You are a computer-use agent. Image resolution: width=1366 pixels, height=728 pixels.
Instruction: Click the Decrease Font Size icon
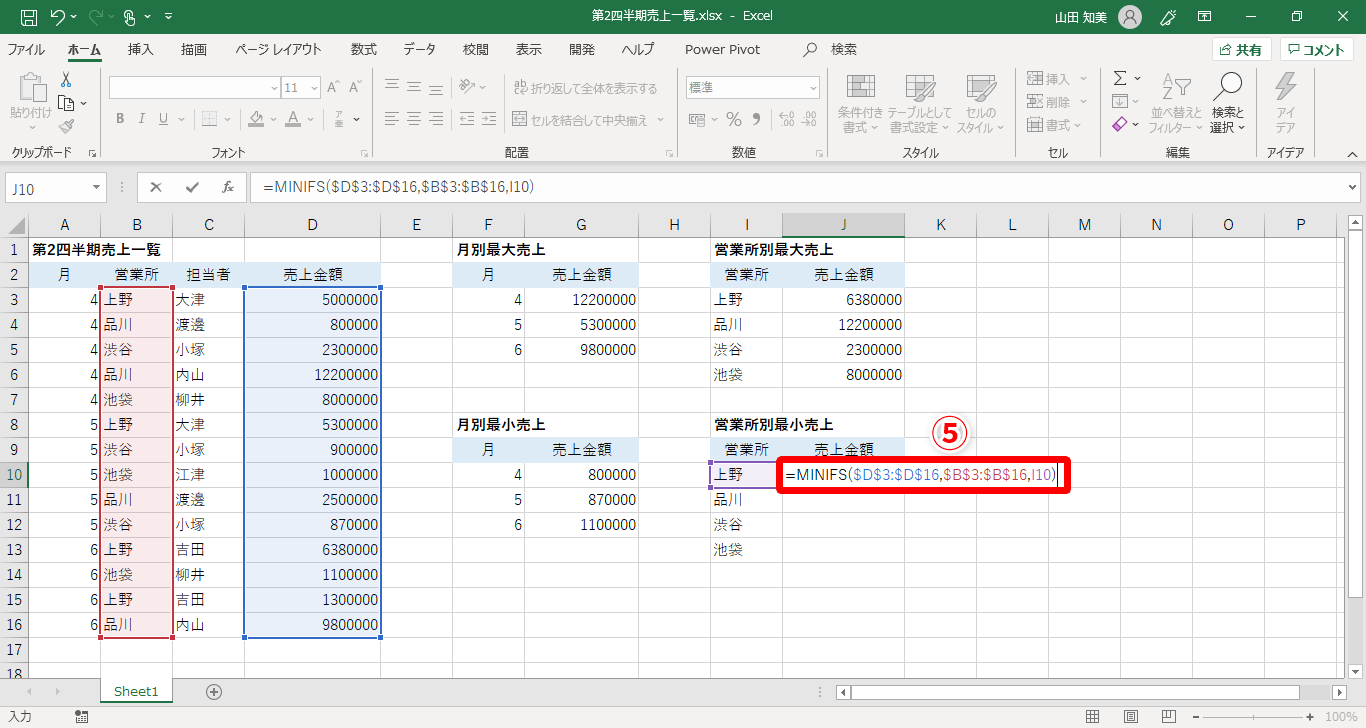tap(356, 88)
